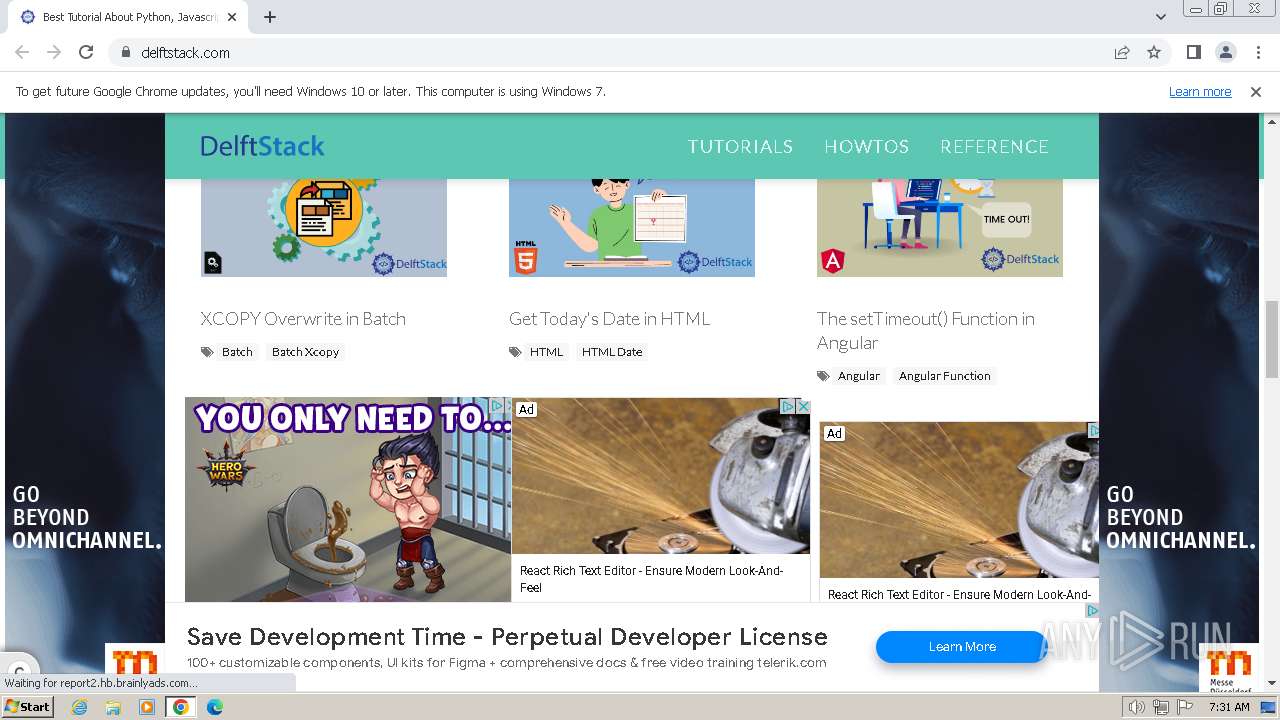Launch Internet Explorer from taskbar
The width and height of the screenshot is (1280, 720).
[x=79, y=707]
